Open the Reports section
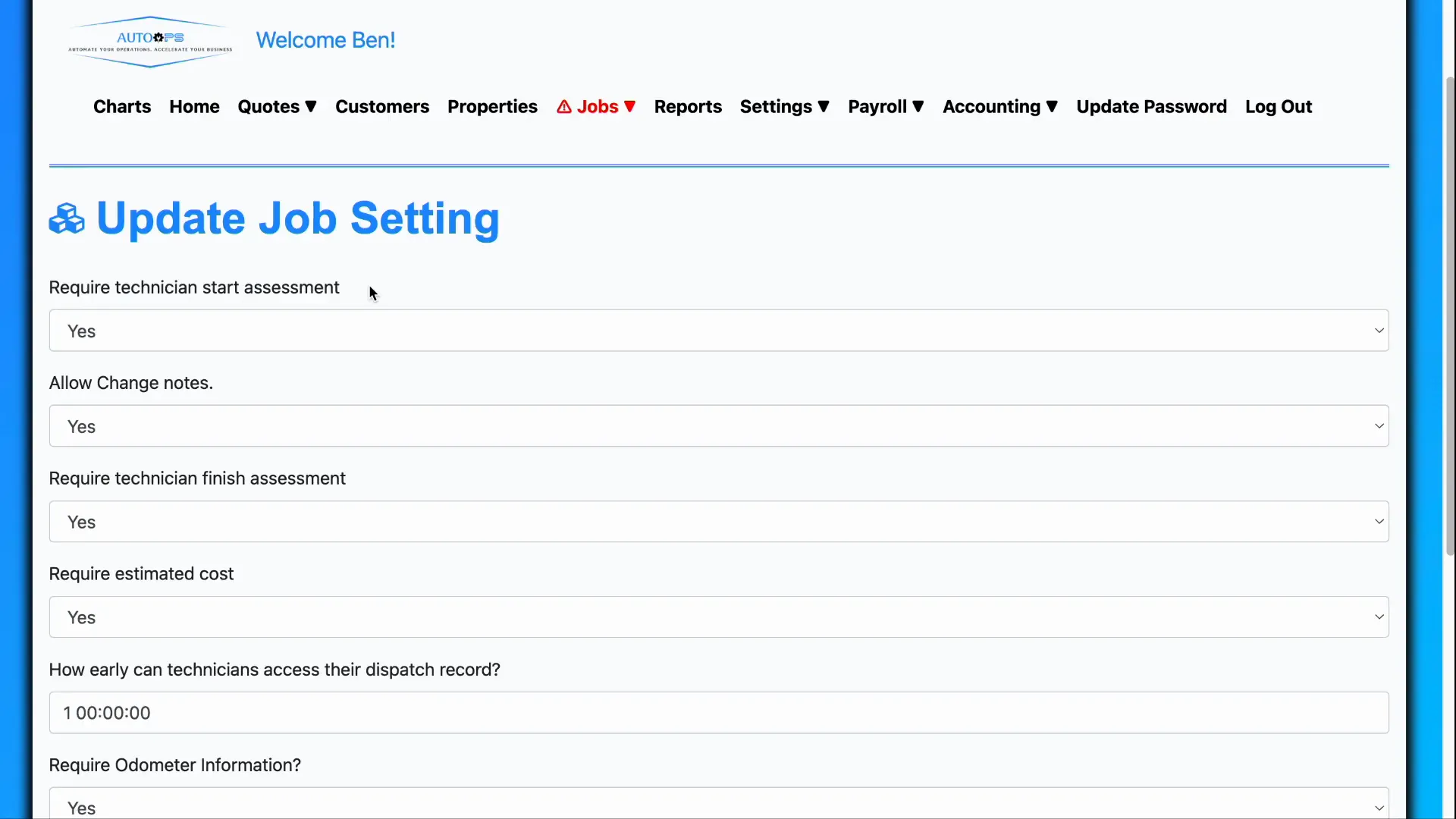 point(687,106)
